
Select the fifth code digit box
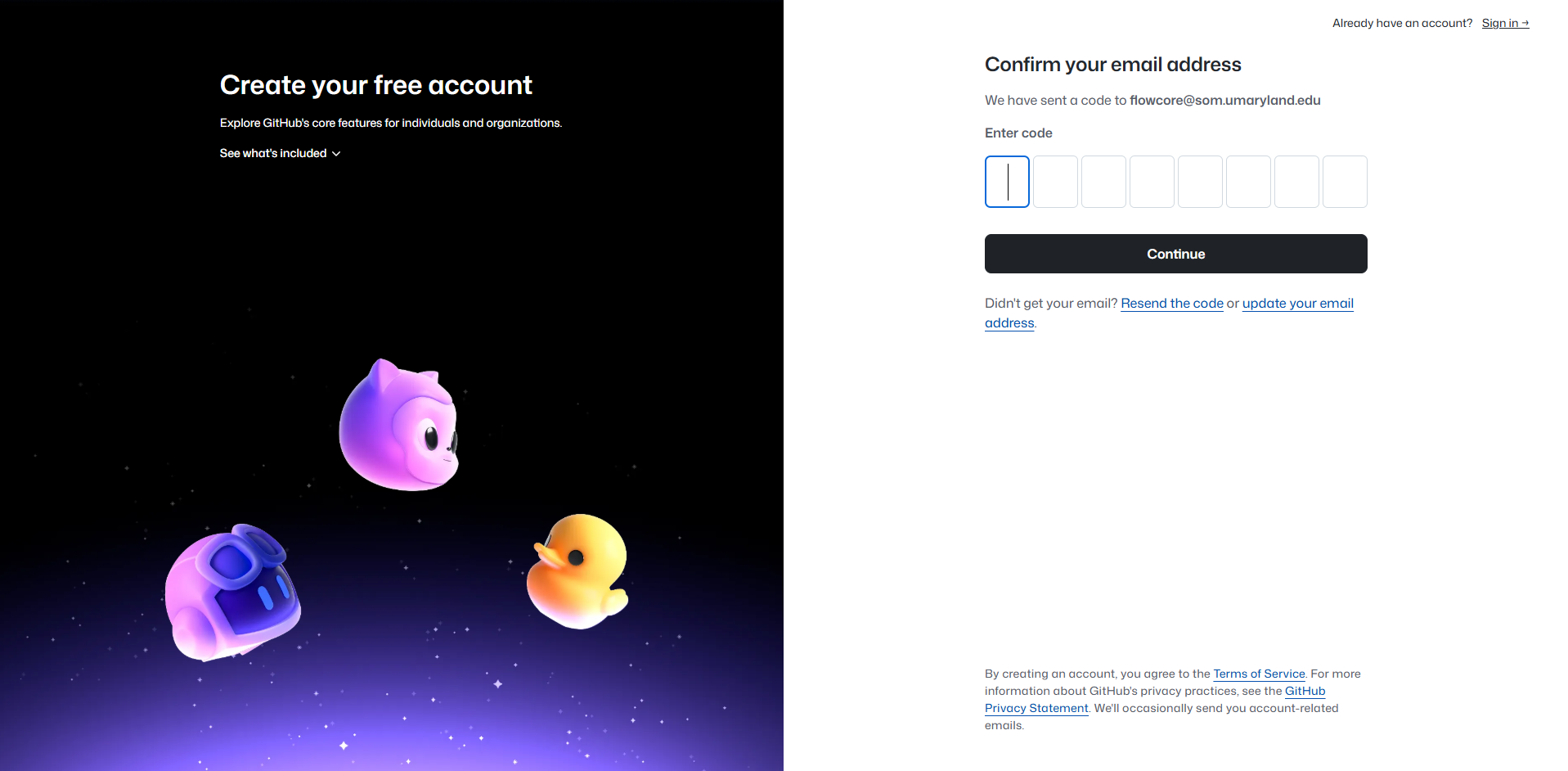click(x=1200, y=182)
